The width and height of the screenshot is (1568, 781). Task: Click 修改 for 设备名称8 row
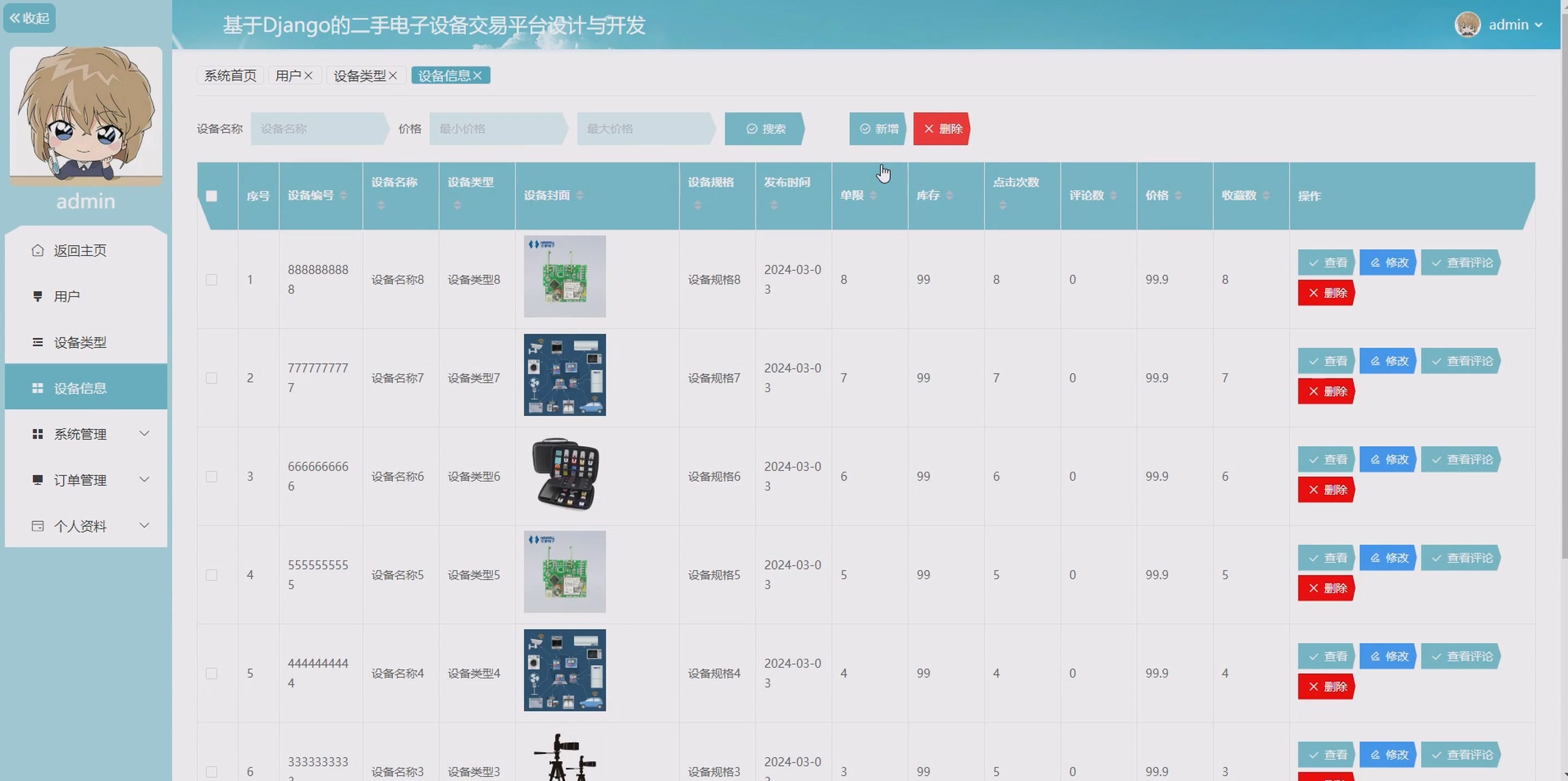pyautogui.click(x=1389, y=263)
